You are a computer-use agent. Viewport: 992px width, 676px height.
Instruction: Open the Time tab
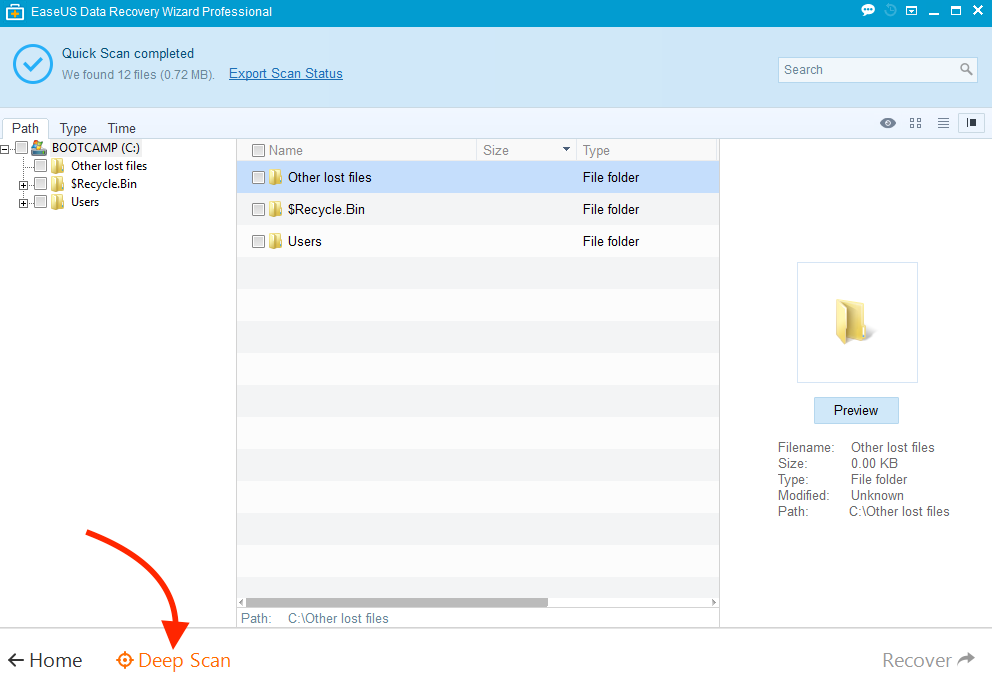121,128
